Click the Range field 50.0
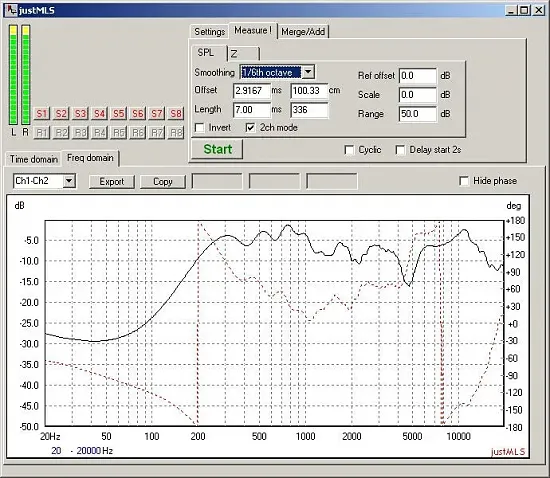Image resolution: width=550 pixels, height=478 pixels. tap(418, 114)
